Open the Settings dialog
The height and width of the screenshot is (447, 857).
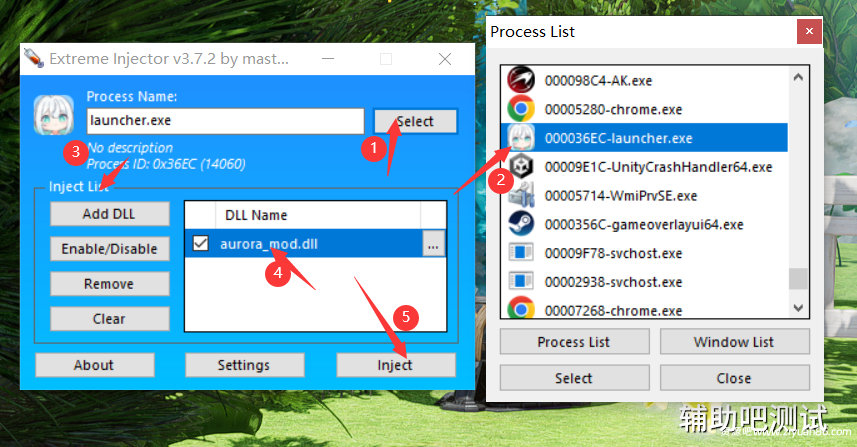coord(243,365)
